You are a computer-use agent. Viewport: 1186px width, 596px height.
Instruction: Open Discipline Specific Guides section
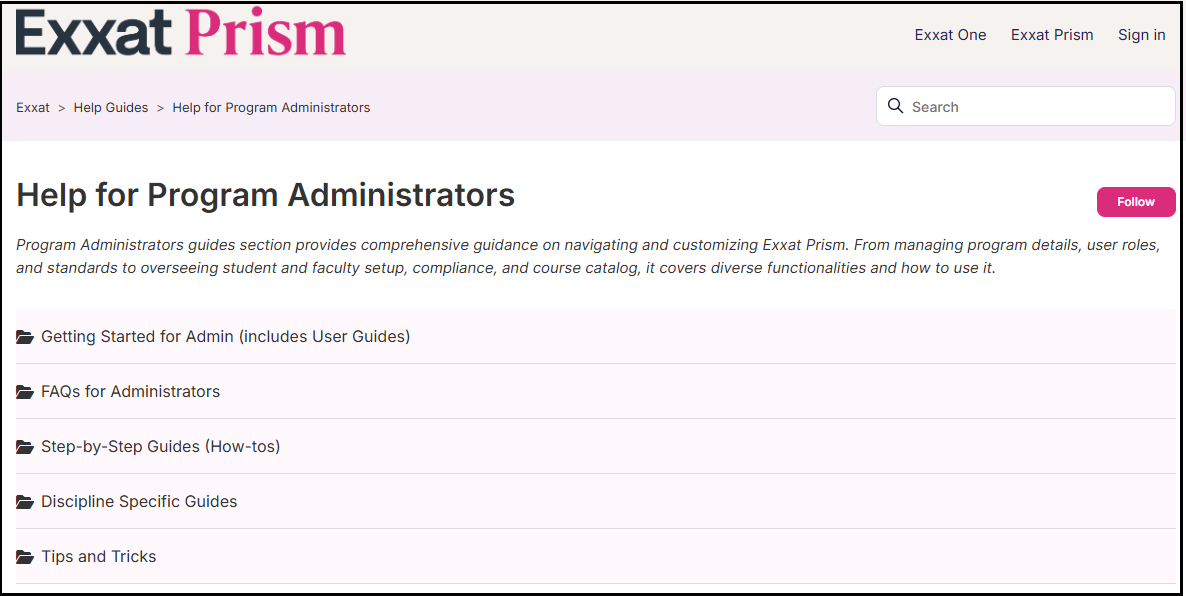[x=139, y=502]
